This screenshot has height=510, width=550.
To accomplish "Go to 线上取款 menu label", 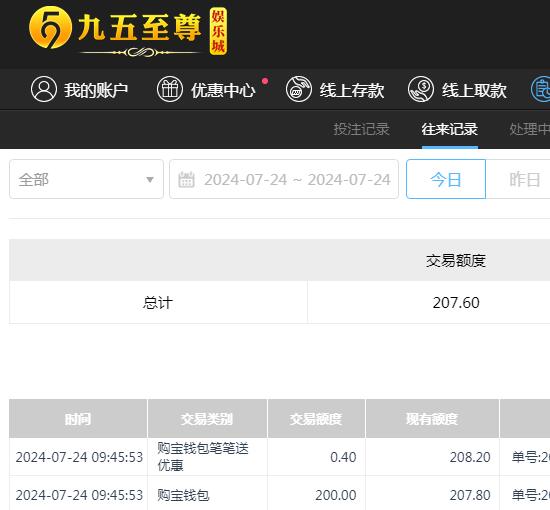I will [x=474, y=90].
